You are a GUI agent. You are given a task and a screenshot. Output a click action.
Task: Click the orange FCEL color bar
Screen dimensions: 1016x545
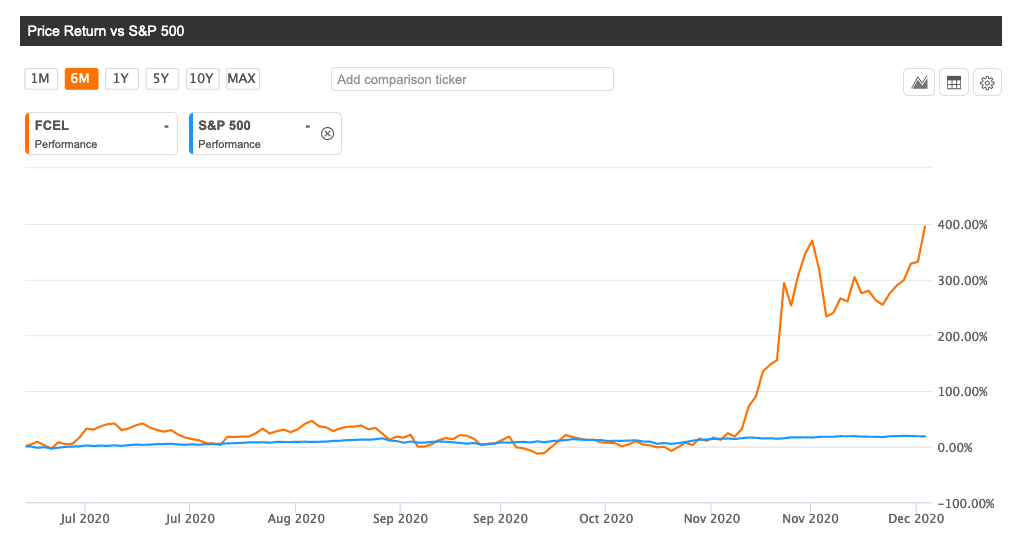point(25,134)
